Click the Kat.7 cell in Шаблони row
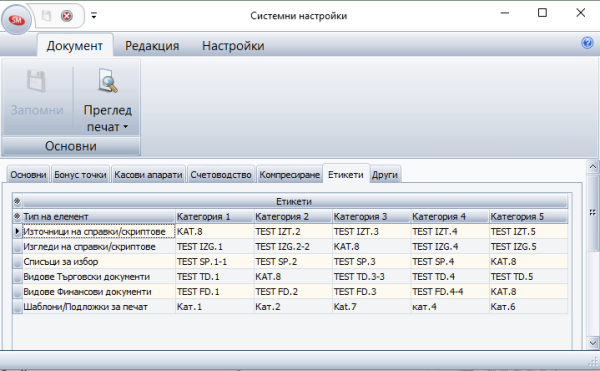Screen dimensions: 600x371 (372, 307)
